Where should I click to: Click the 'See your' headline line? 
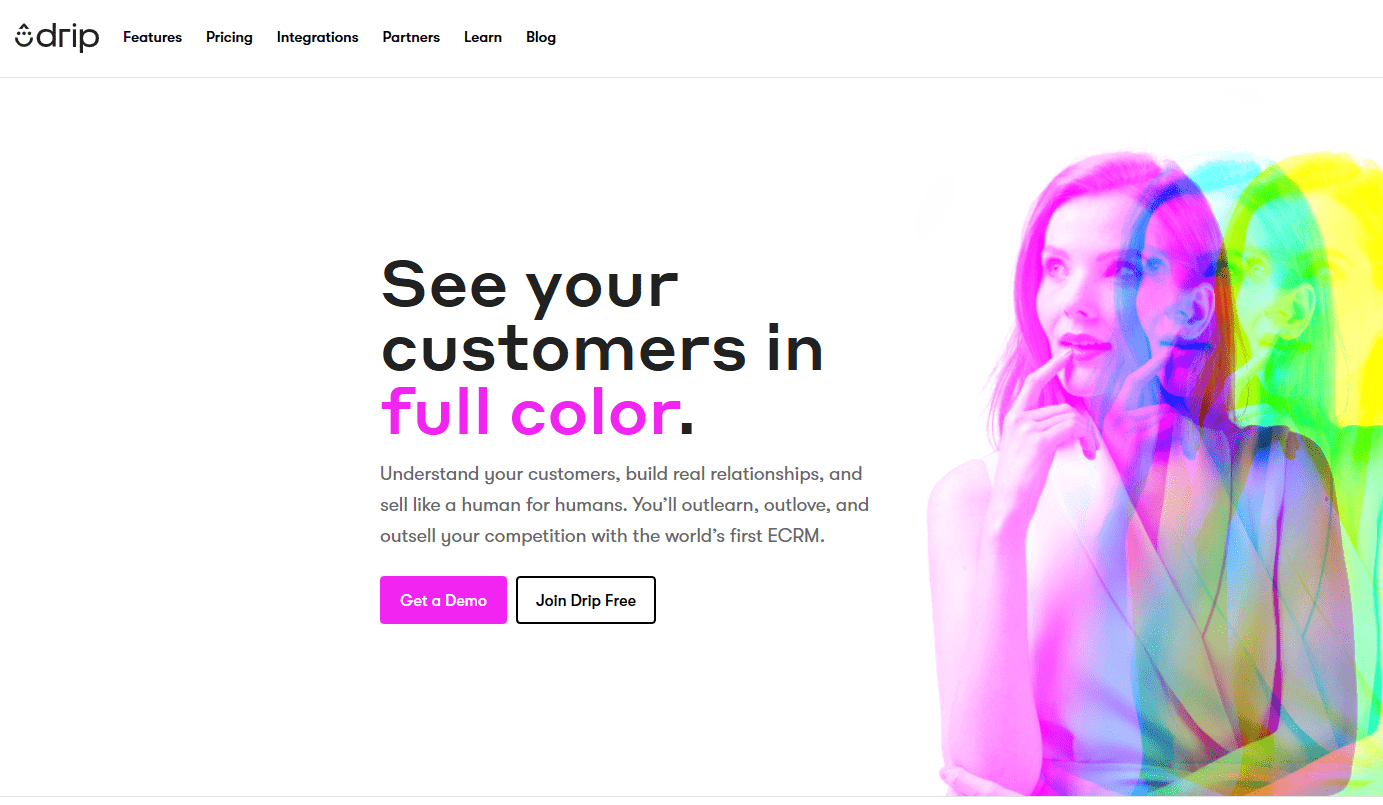point(530,287)
